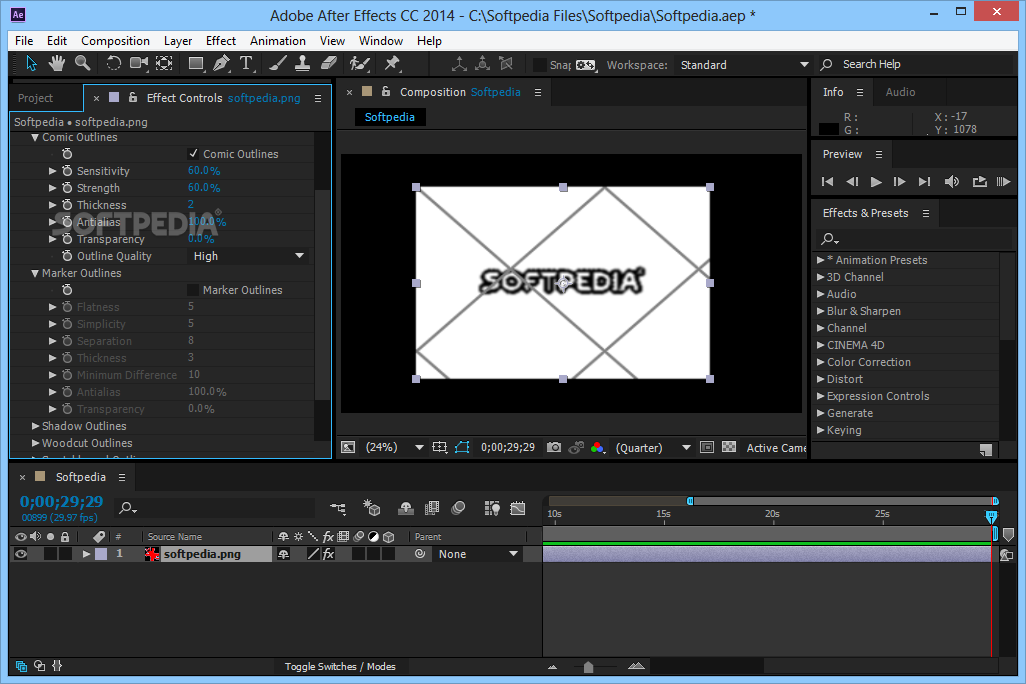Select the Brush tool
The width and height of the screenshot is (1026, 684).
click(277, 63)
